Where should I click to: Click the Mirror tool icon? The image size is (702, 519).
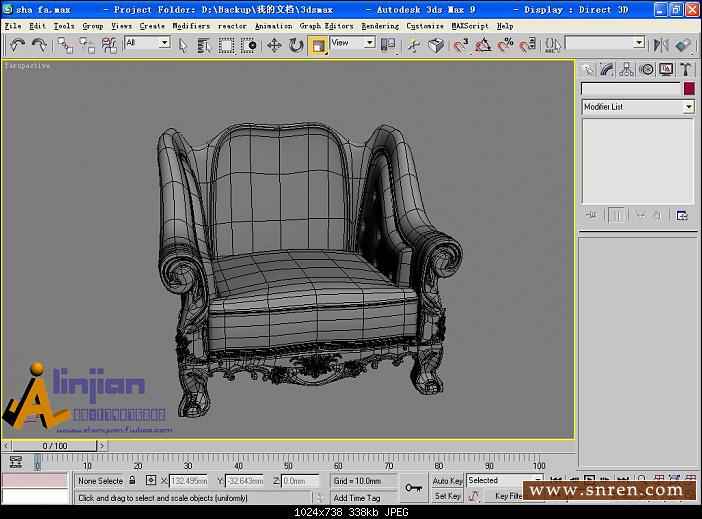coord(661,45)
